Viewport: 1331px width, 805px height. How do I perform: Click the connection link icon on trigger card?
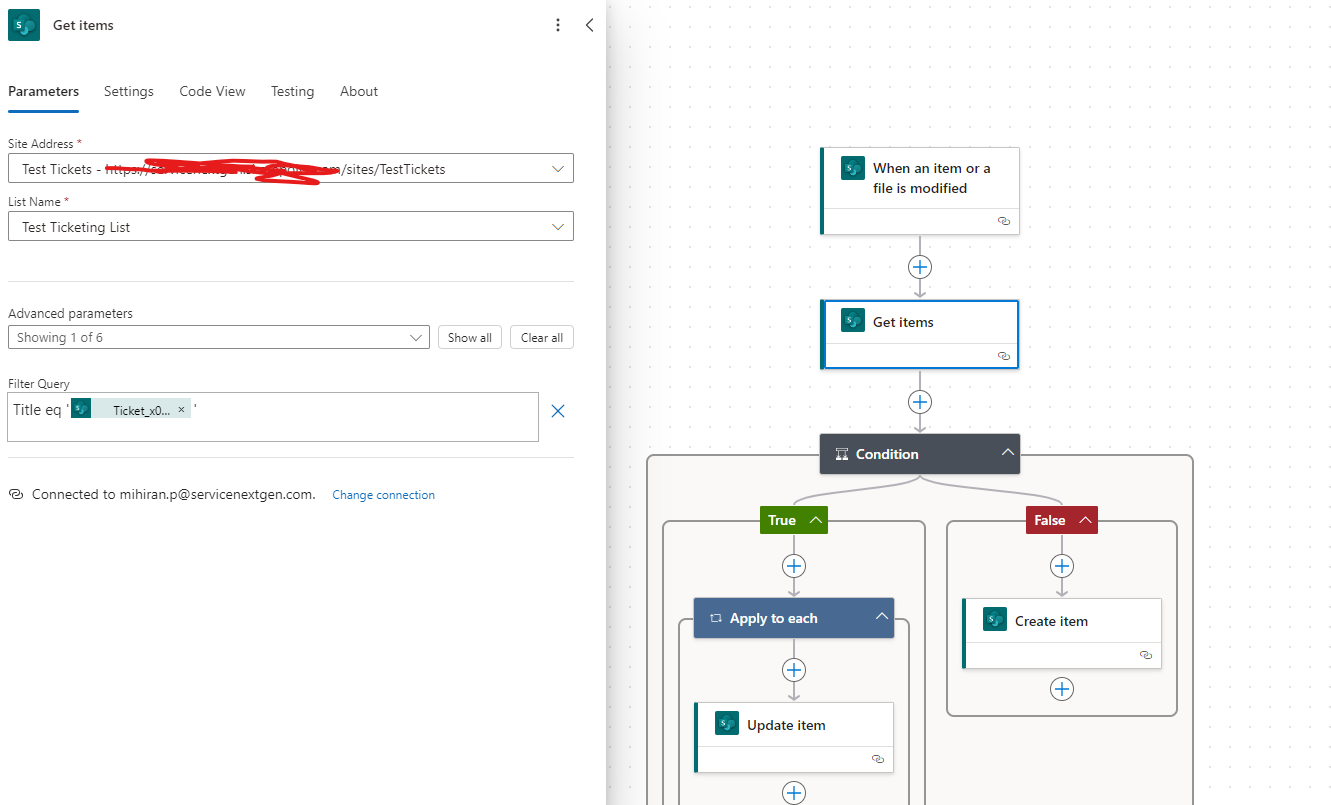coord(1004,221)
